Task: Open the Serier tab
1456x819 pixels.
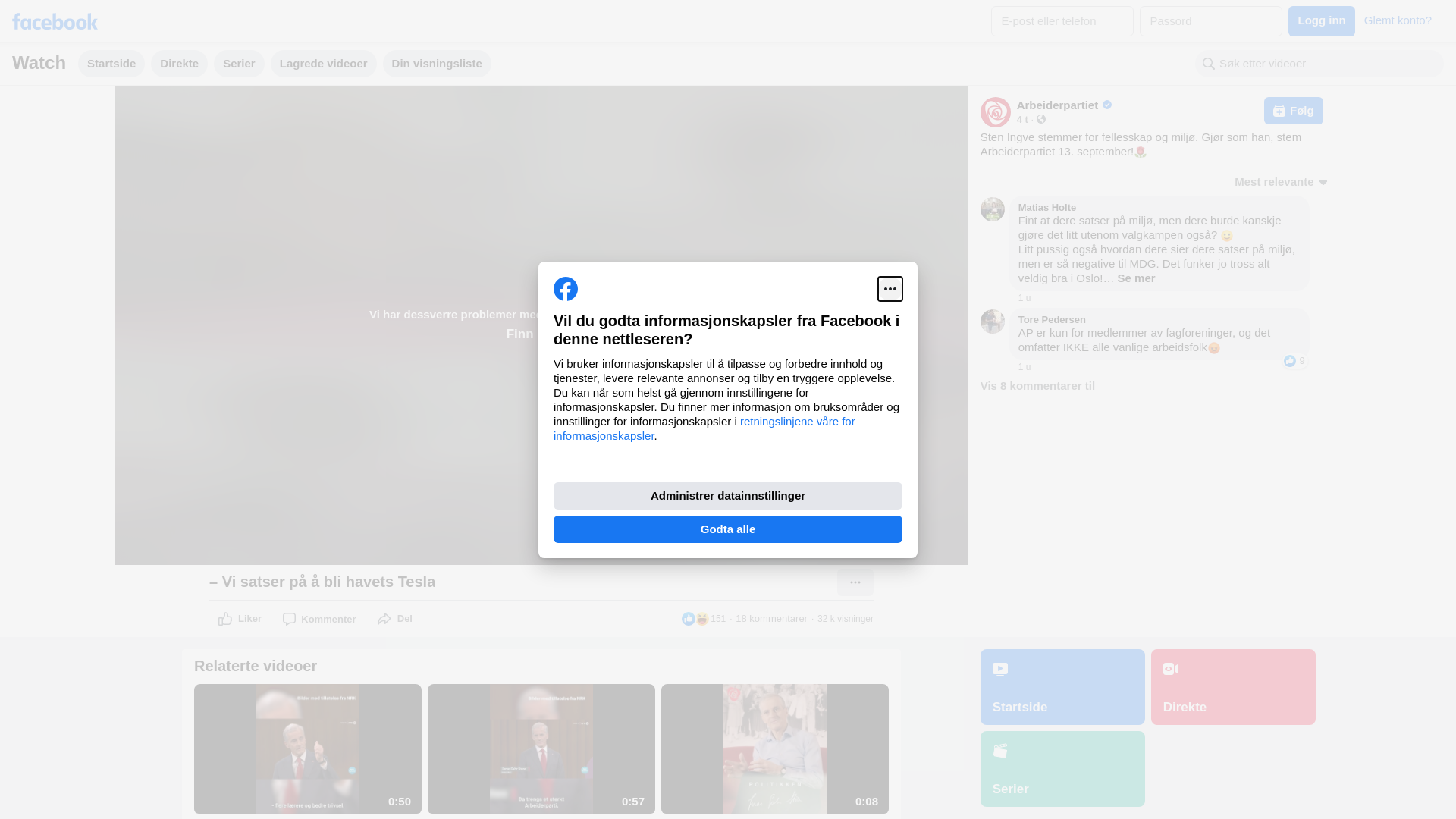Action: pos(239,64)
